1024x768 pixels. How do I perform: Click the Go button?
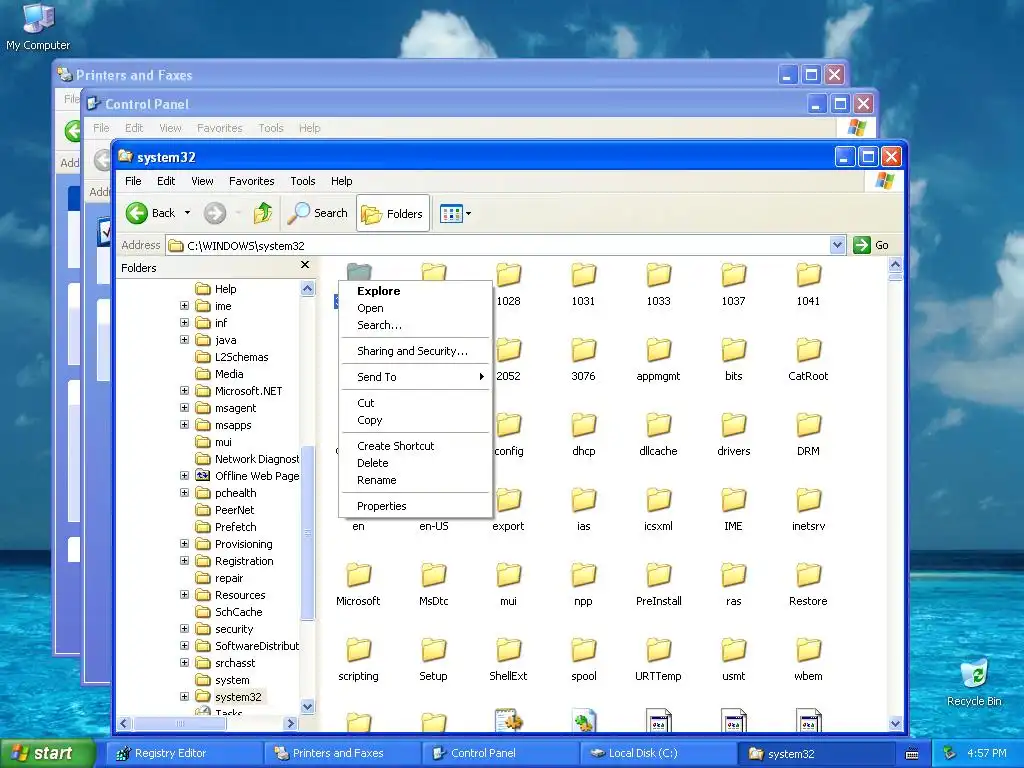tap(872, 245)
